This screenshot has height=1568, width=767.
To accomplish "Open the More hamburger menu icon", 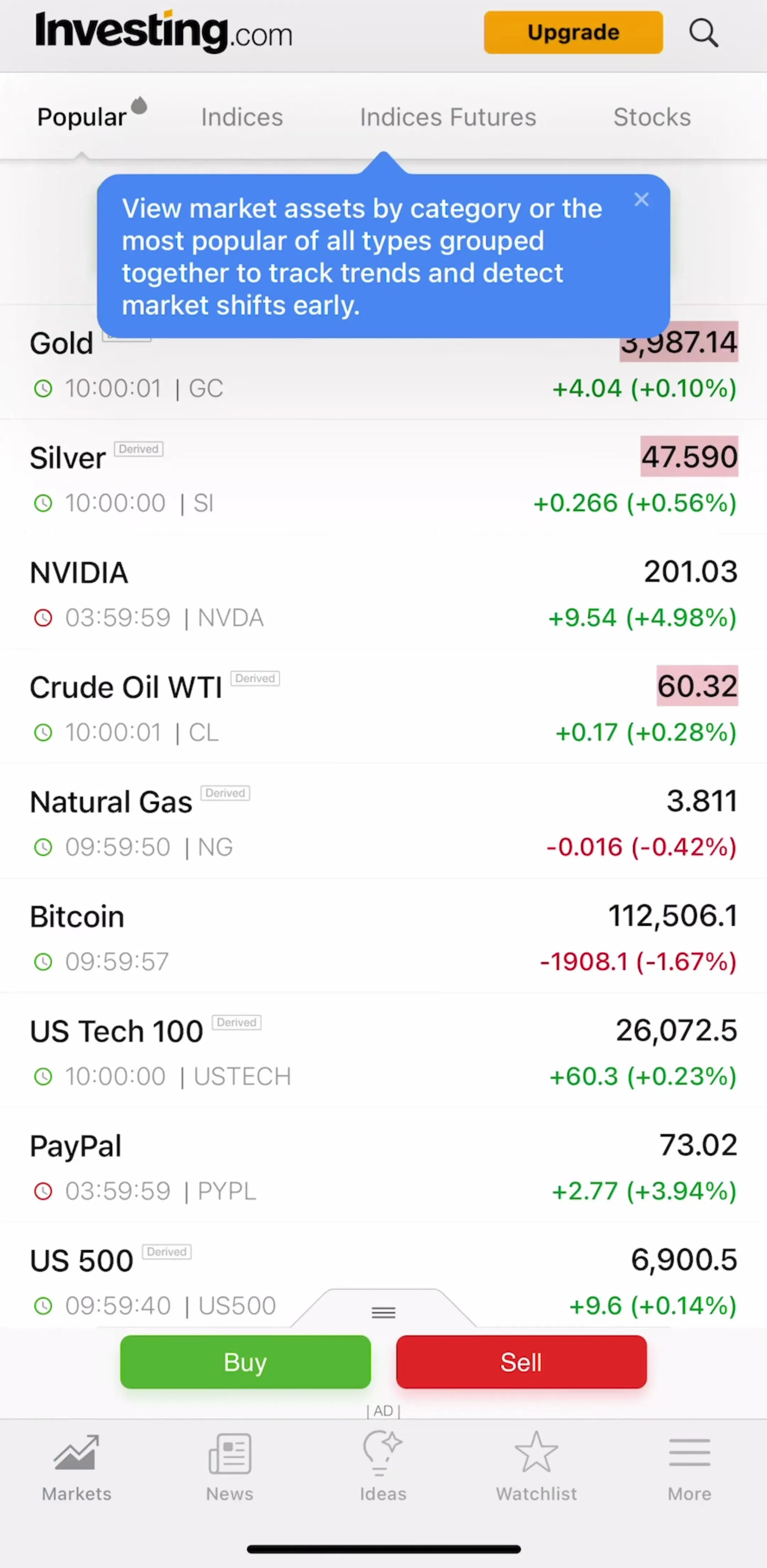I will 689,1453.
